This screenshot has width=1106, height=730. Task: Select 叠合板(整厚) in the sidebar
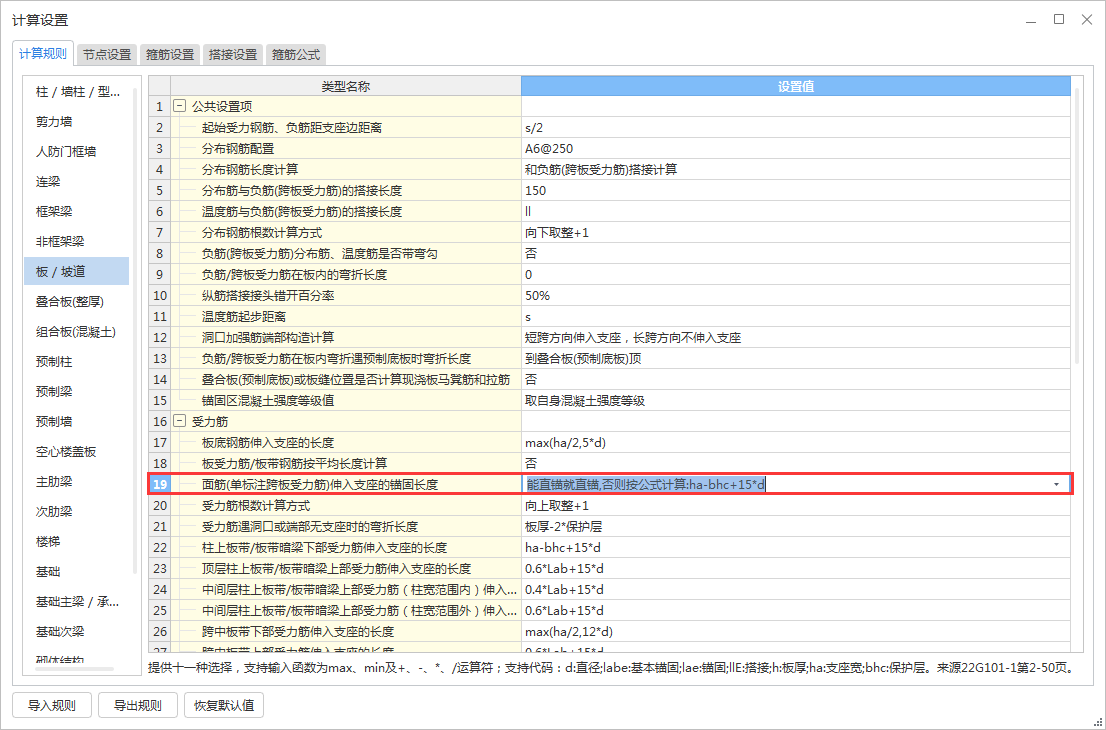(78, 302)
